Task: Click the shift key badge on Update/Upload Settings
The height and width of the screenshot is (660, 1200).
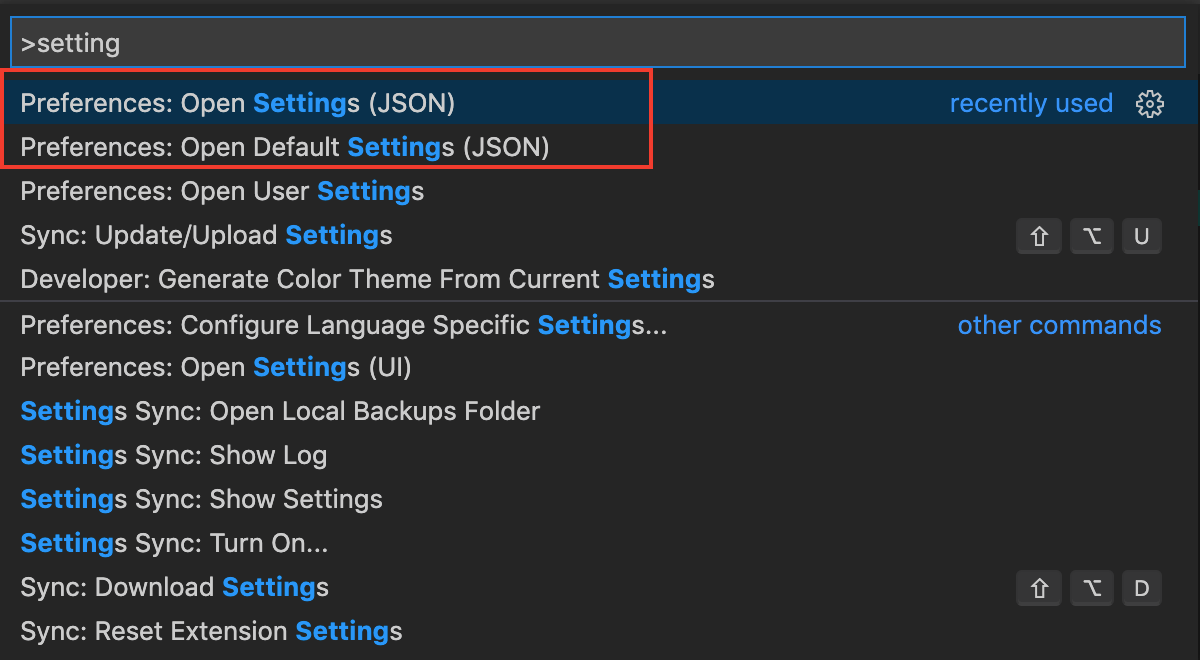Action: 1039,236
